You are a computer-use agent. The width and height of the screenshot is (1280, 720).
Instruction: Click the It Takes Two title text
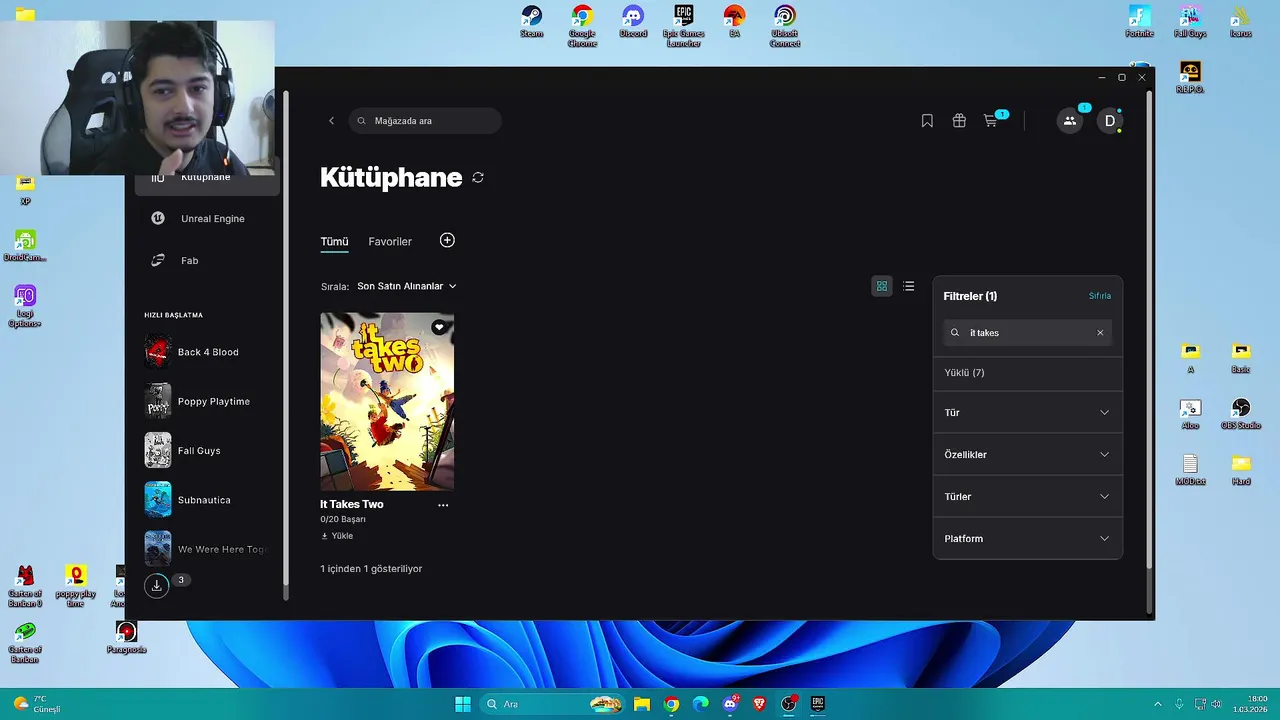point(352,504)
